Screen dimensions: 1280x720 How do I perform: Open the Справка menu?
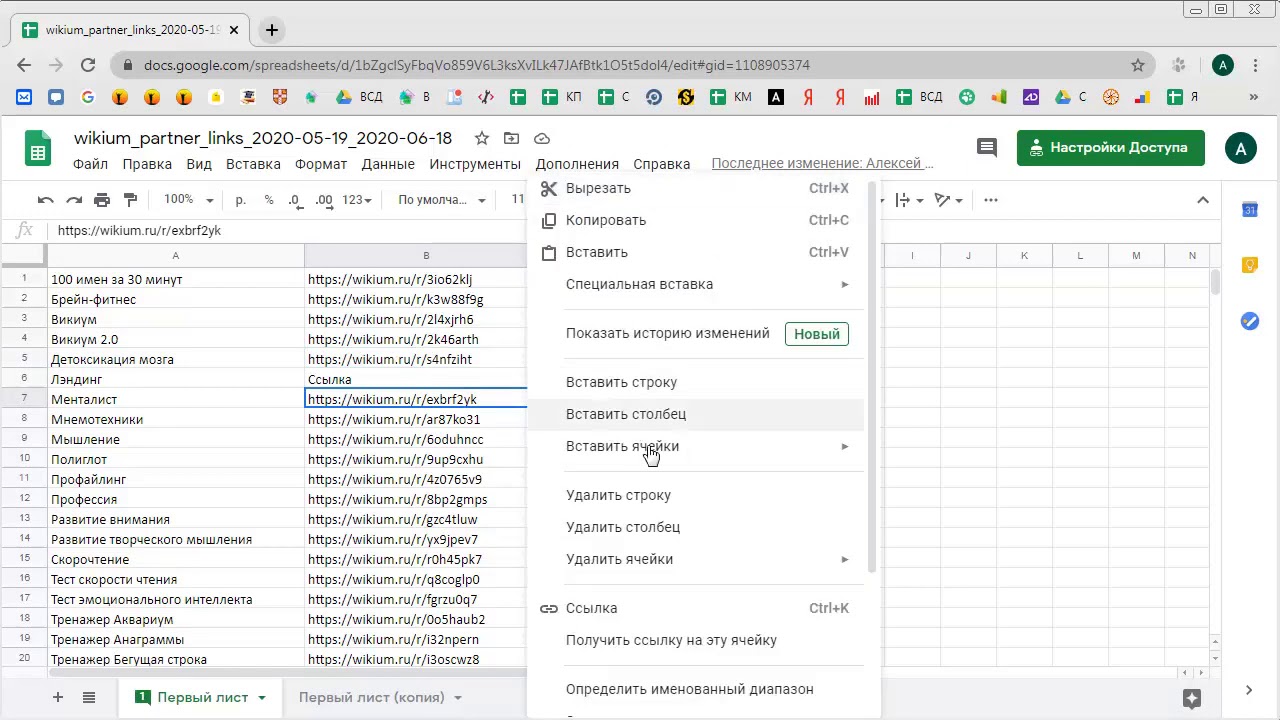tap(662, 164)
